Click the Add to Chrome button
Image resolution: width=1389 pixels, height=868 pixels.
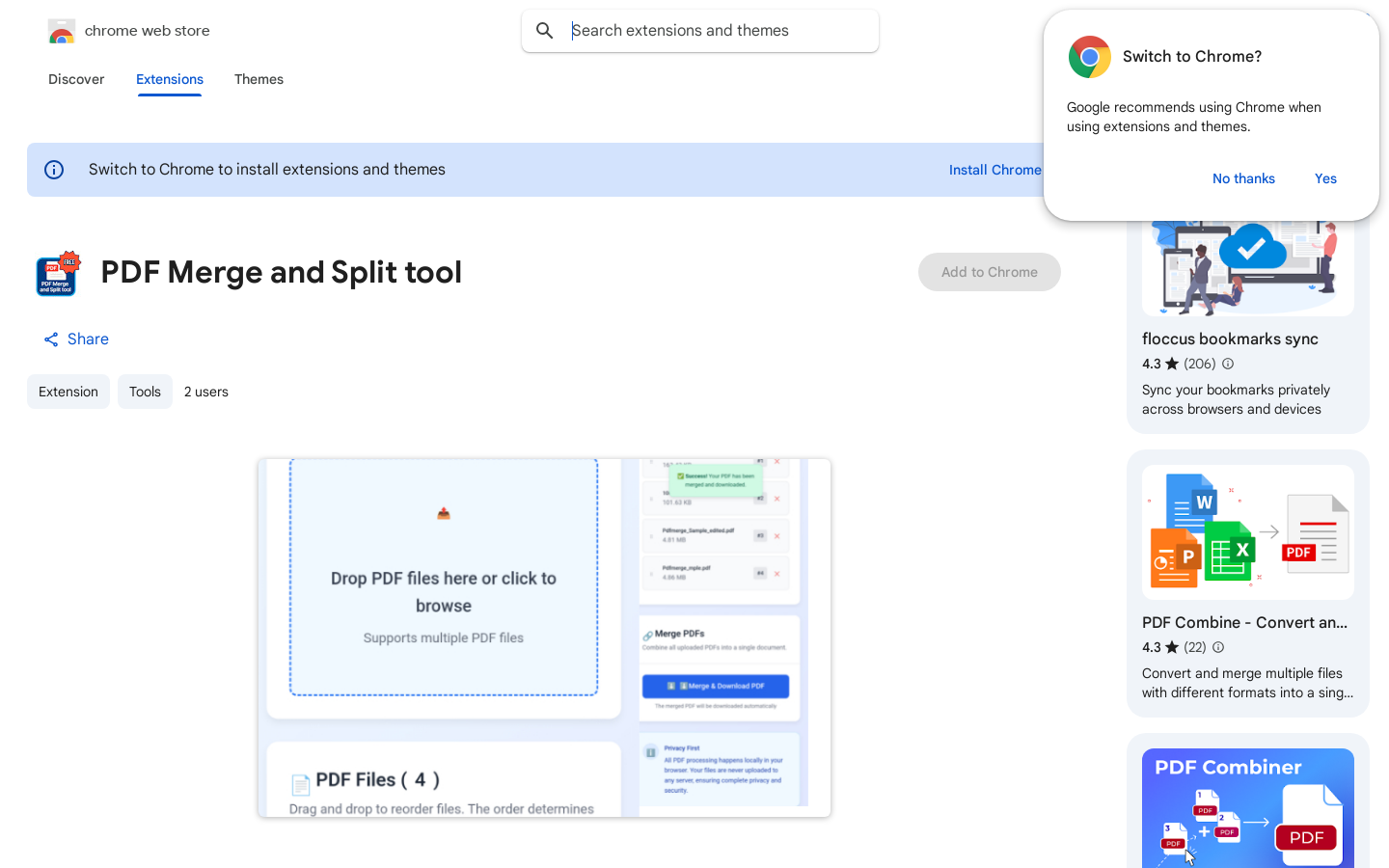(990, 272)
